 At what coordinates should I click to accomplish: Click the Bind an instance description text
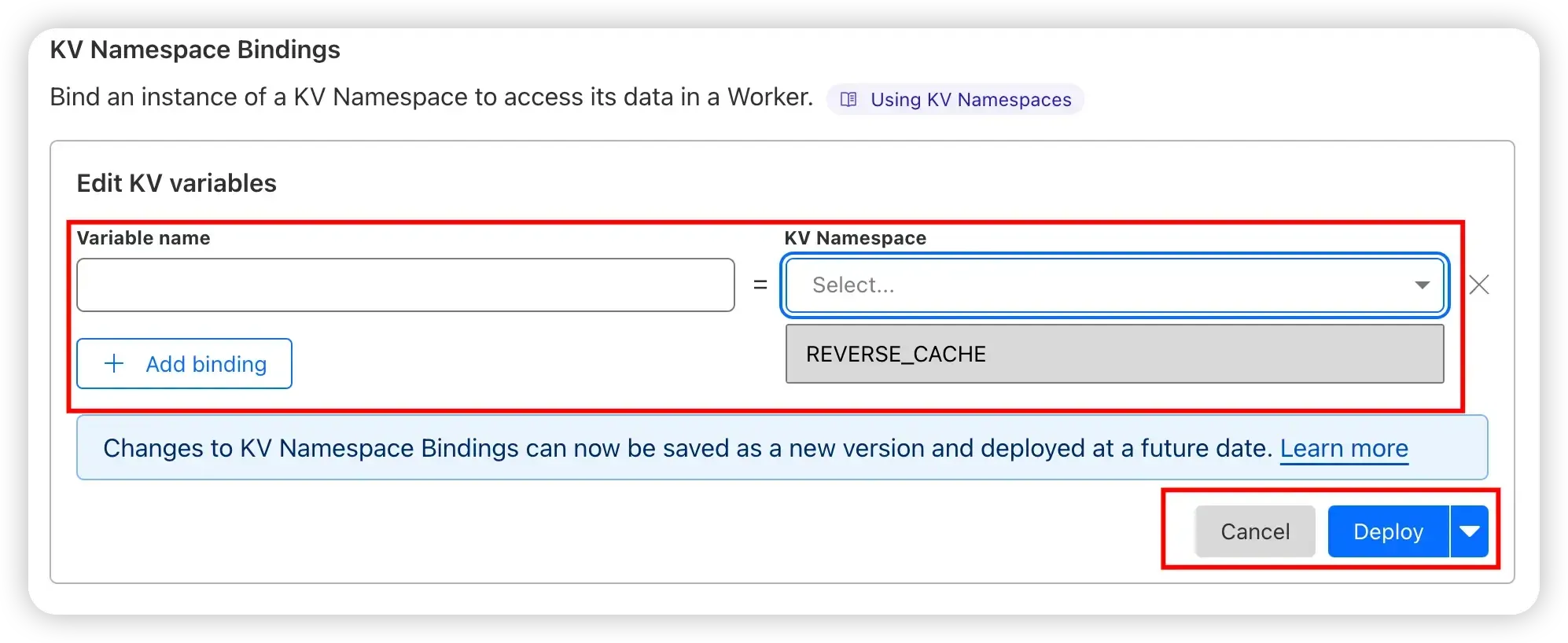(x=432, y=97)
